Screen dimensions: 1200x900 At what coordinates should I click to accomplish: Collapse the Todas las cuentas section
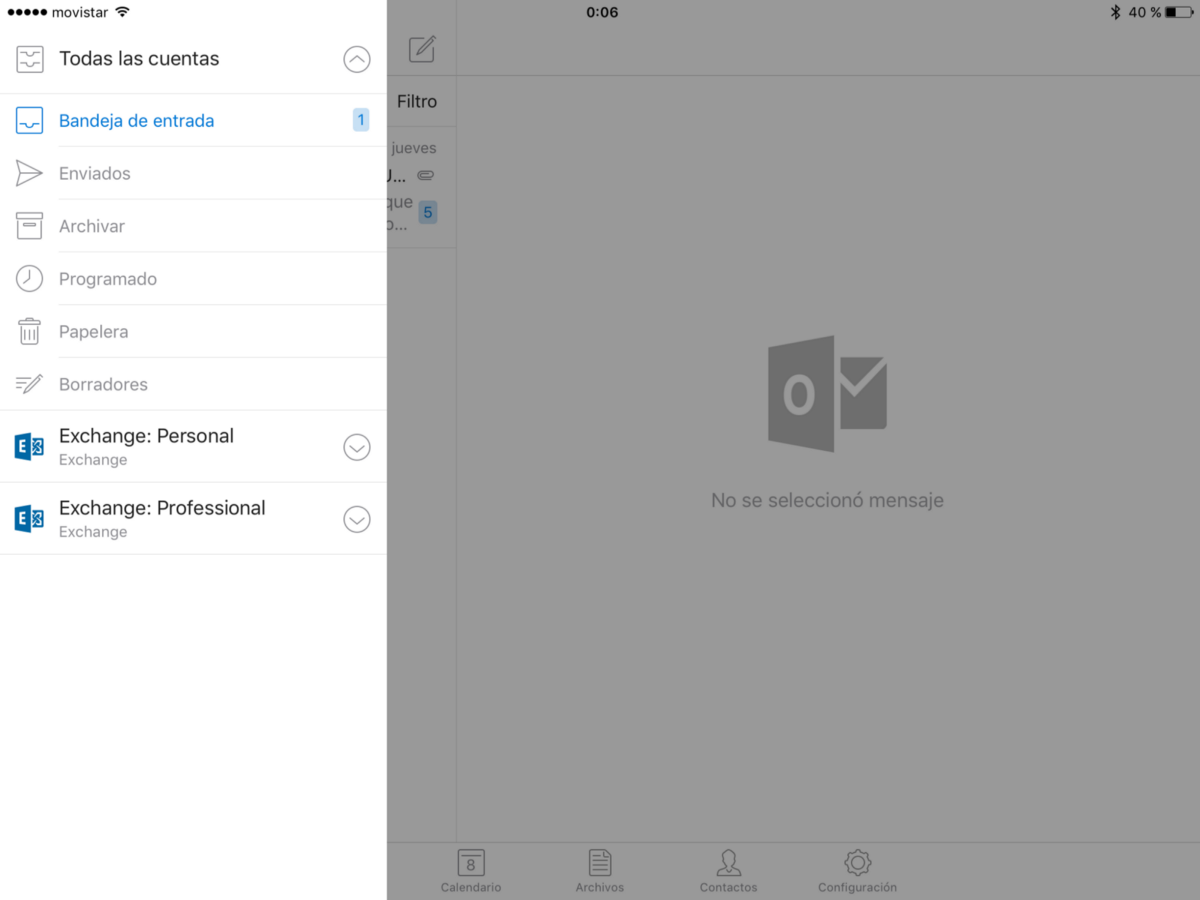coord(357,59)
